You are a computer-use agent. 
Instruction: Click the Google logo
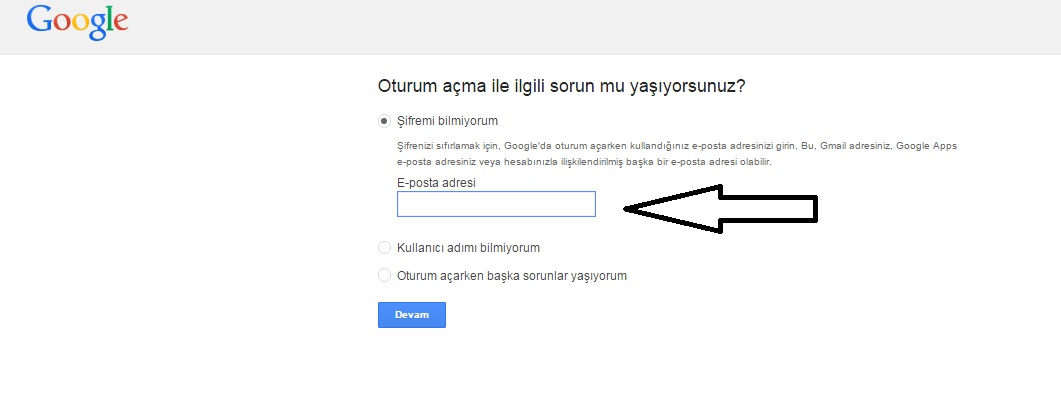coord(77,22)
